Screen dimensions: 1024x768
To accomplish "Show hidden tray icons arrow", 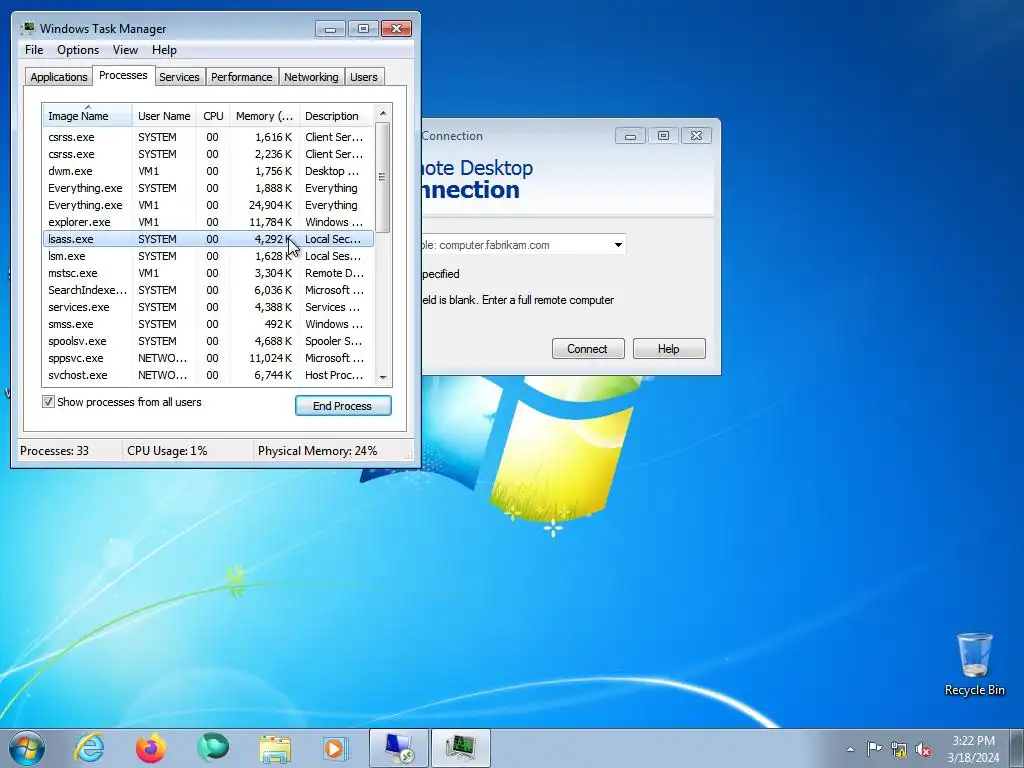I will point(850,749).
